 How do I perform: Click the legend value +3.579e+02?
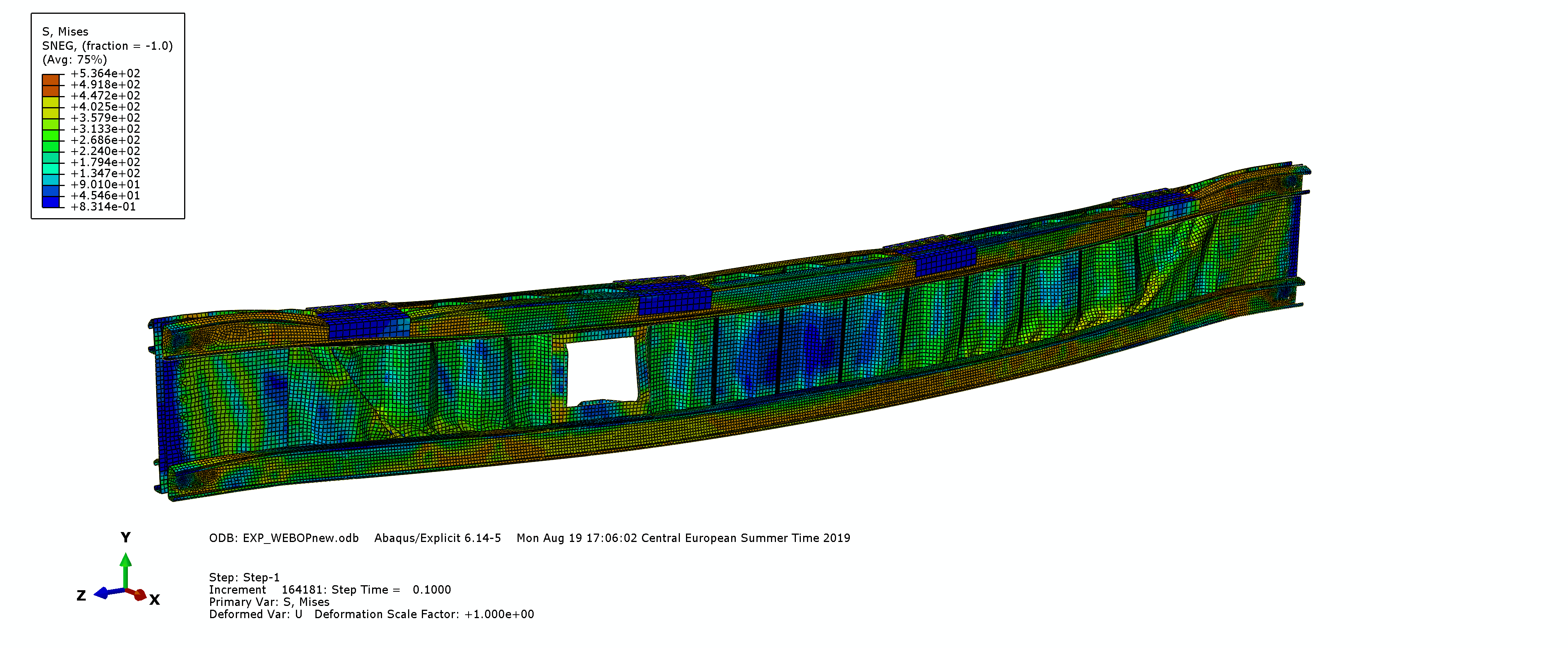(105, 118)
